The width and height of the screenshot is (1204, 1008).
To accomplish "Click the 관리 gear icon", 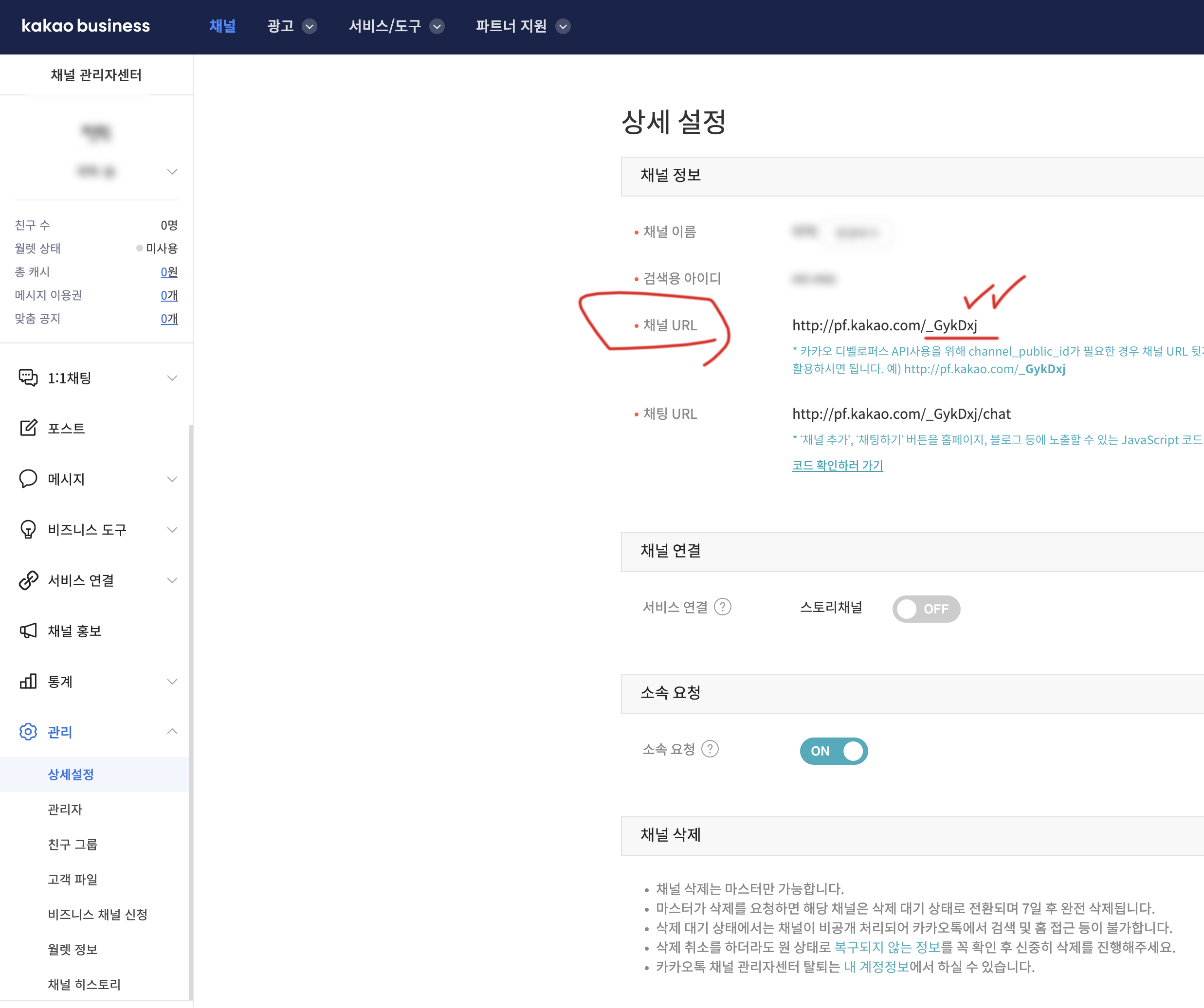I will point(28,732).
